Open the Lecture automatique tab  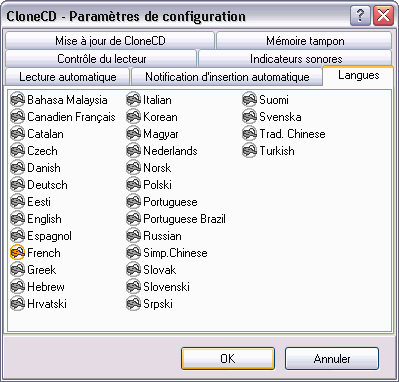pyautogui.click(x=68, y=77)
